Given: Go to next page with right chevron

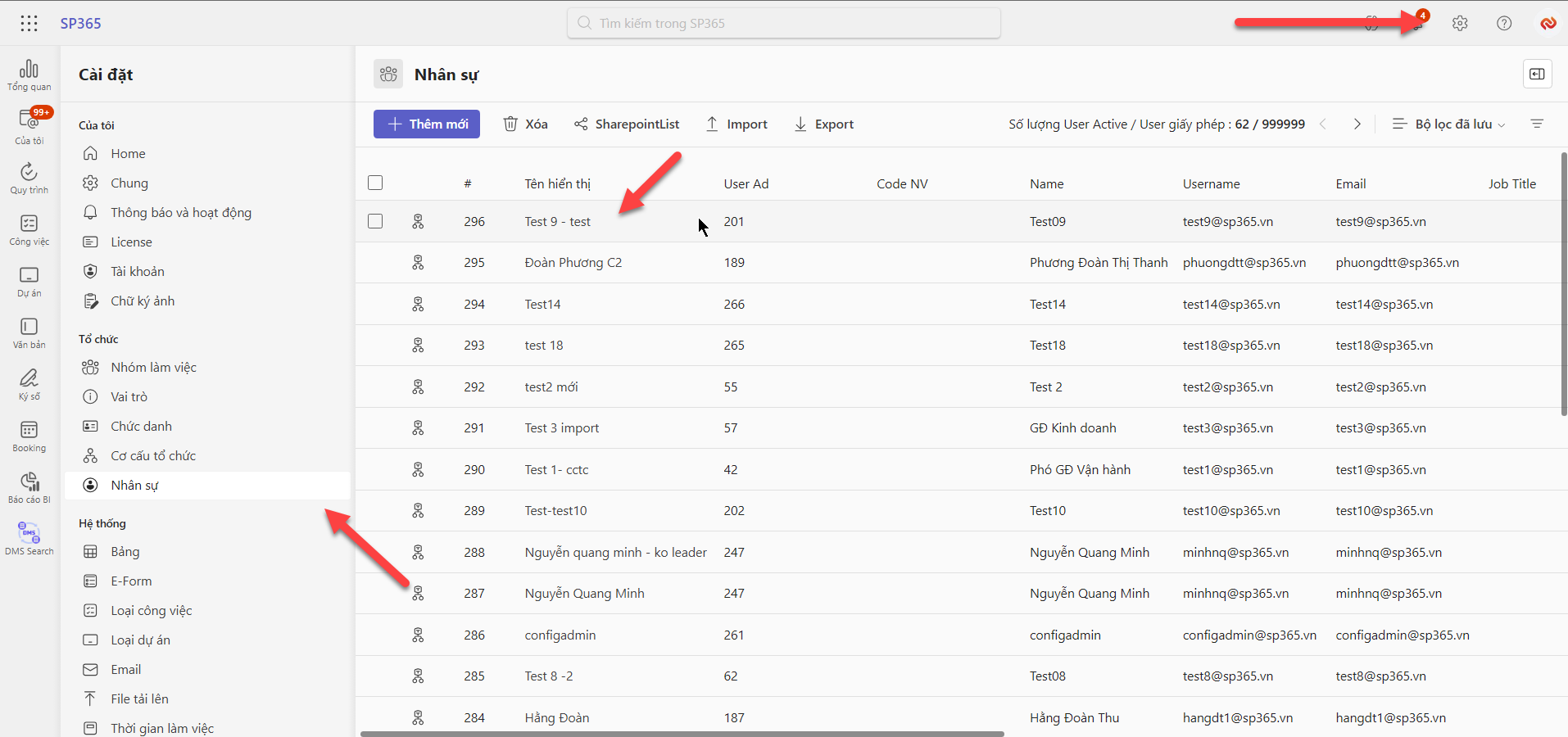Looking at the screenshot, I should tap(1357, 124).
